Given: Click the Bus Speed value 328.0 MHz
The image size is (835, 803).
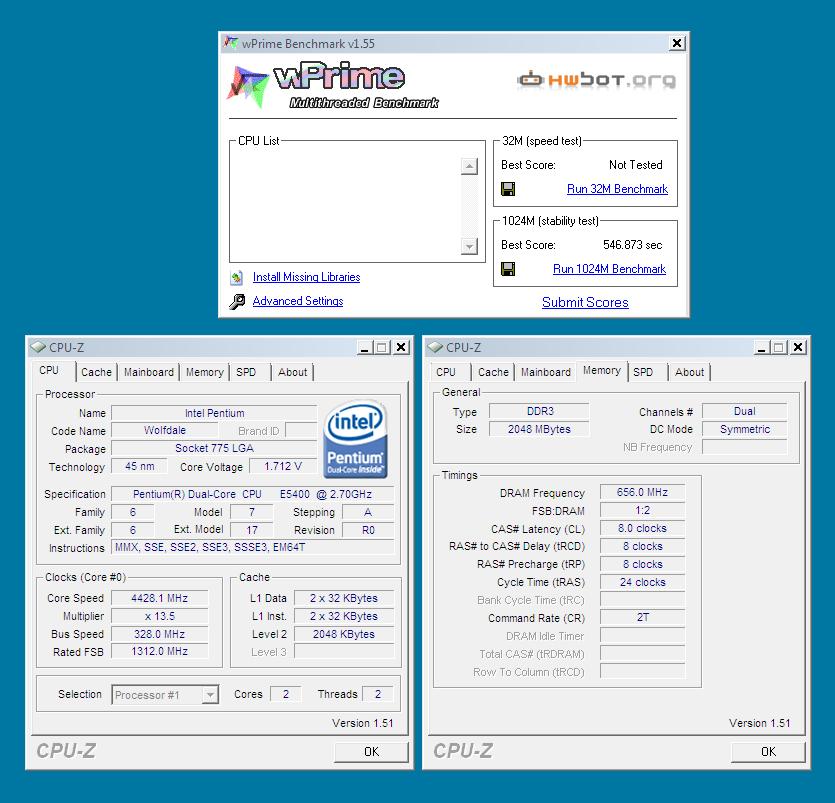Looking at the screenshot, I should [159, 634].
